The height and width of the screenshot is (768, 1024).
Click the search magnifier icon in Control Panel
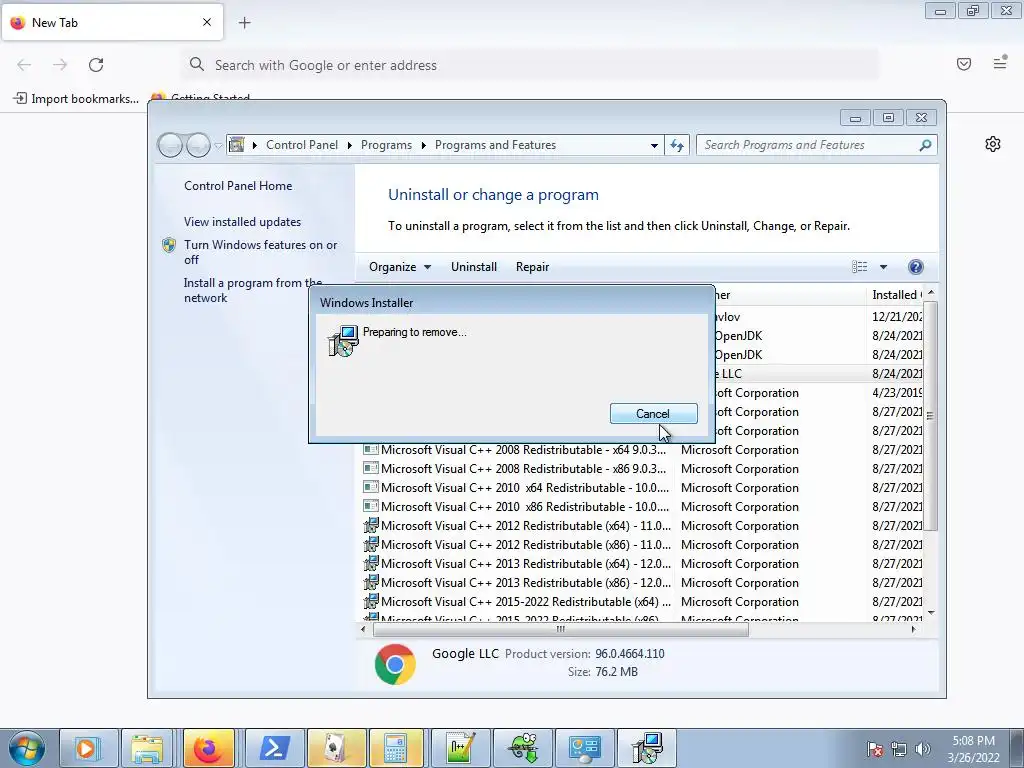925,145
